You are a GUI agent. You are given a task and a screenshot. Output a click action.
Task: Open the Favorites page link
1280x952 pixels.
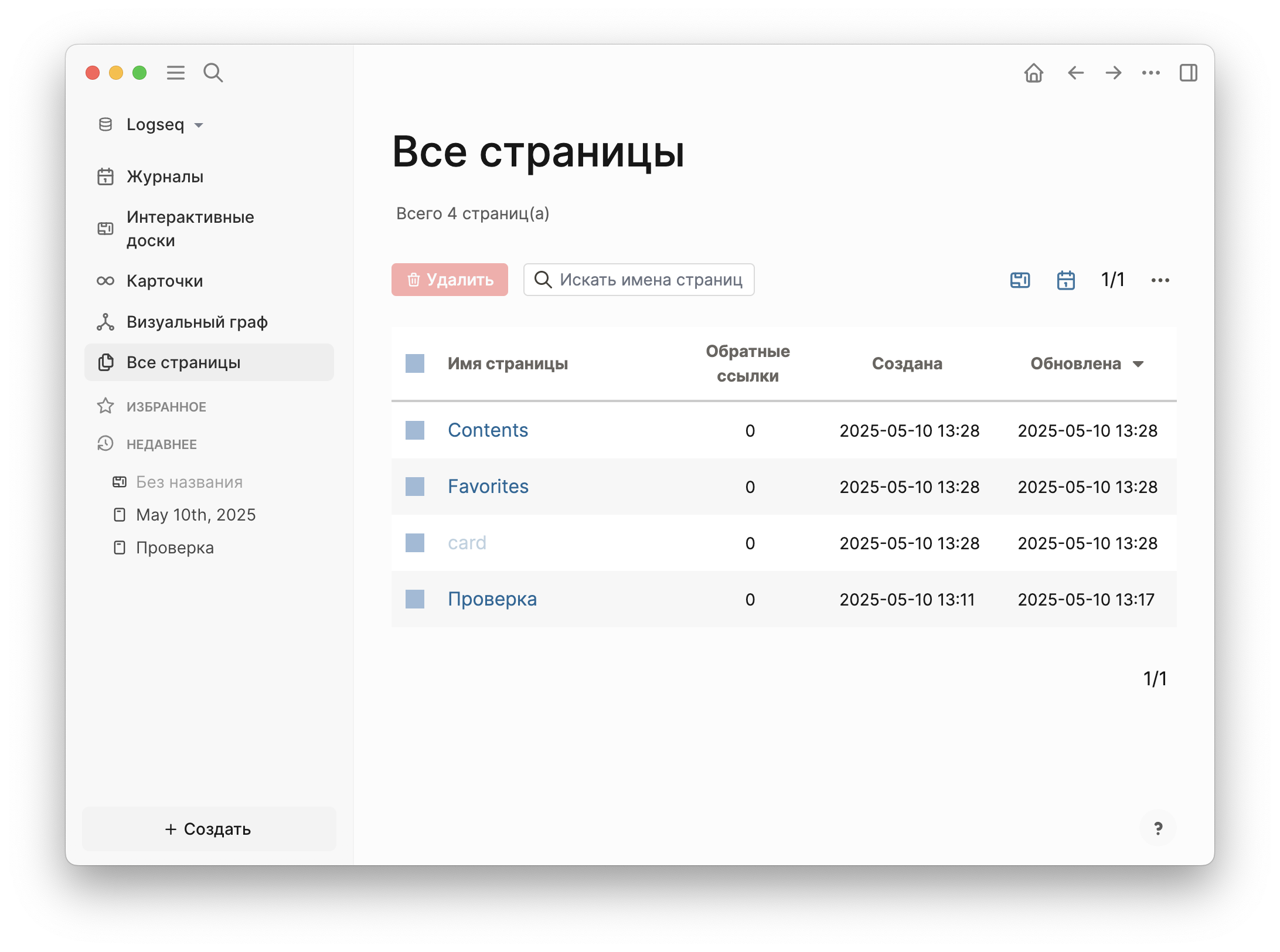pyautogui.click(x=488, y=487)
